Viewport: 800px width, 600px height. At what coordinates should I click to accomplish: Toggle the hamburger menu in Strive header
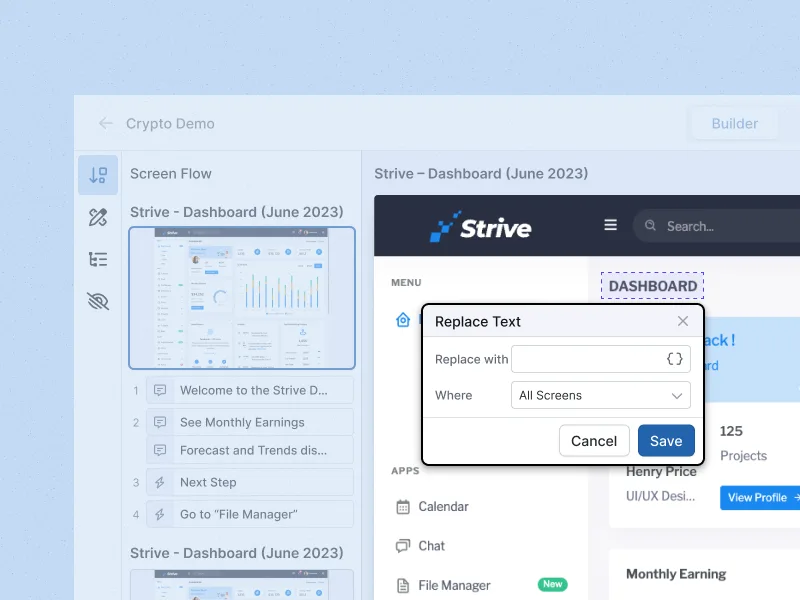tap(611, 225)
